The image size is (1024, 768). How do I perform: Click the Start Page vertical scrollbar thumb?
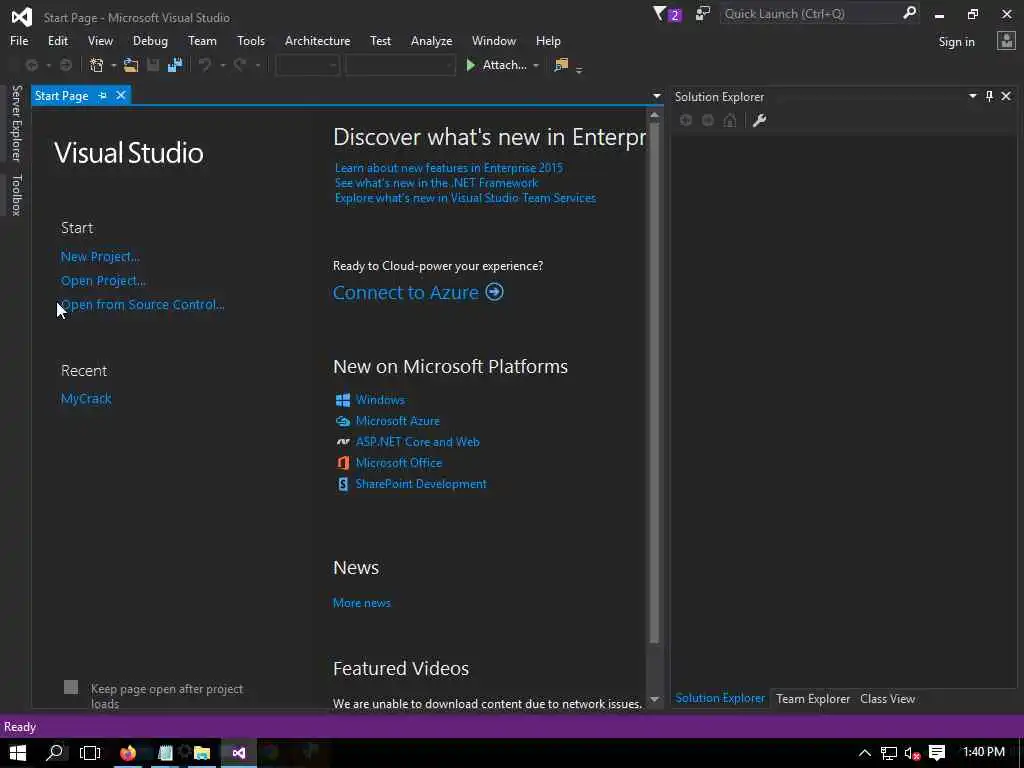click(x=654, y=383)
